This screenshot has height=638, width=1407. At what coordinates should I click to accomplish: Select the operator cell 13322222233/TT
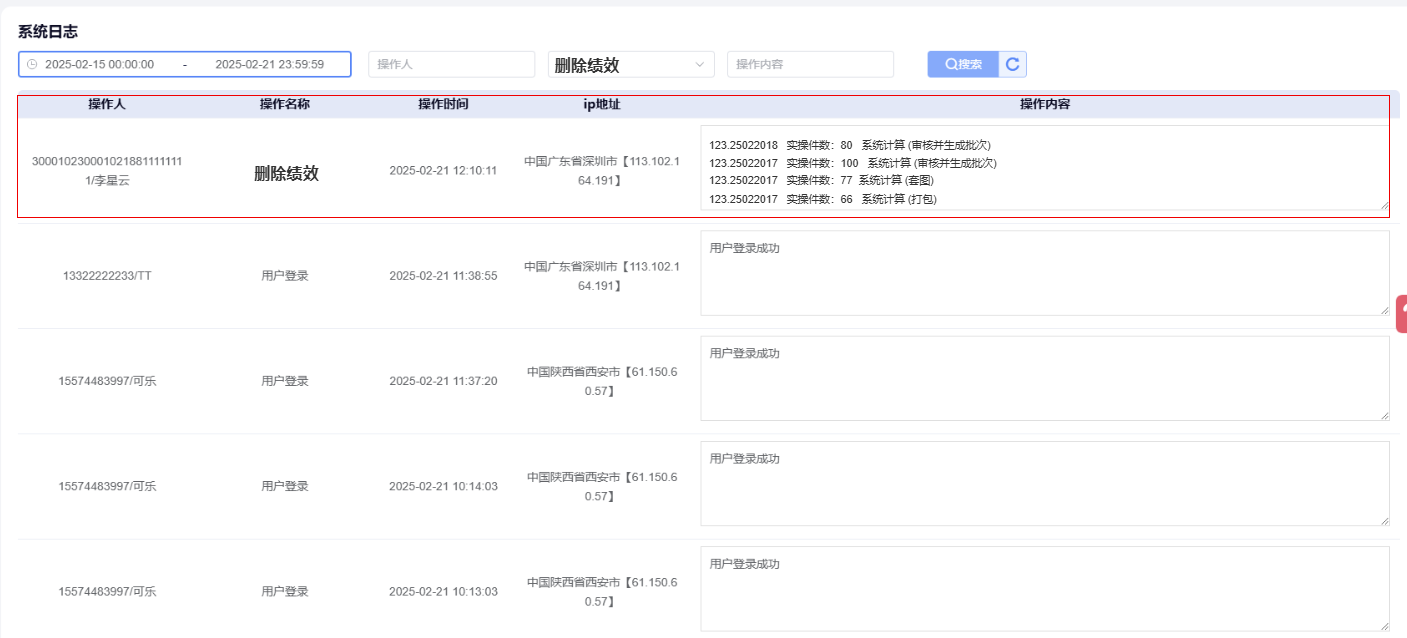coord(107,276)
